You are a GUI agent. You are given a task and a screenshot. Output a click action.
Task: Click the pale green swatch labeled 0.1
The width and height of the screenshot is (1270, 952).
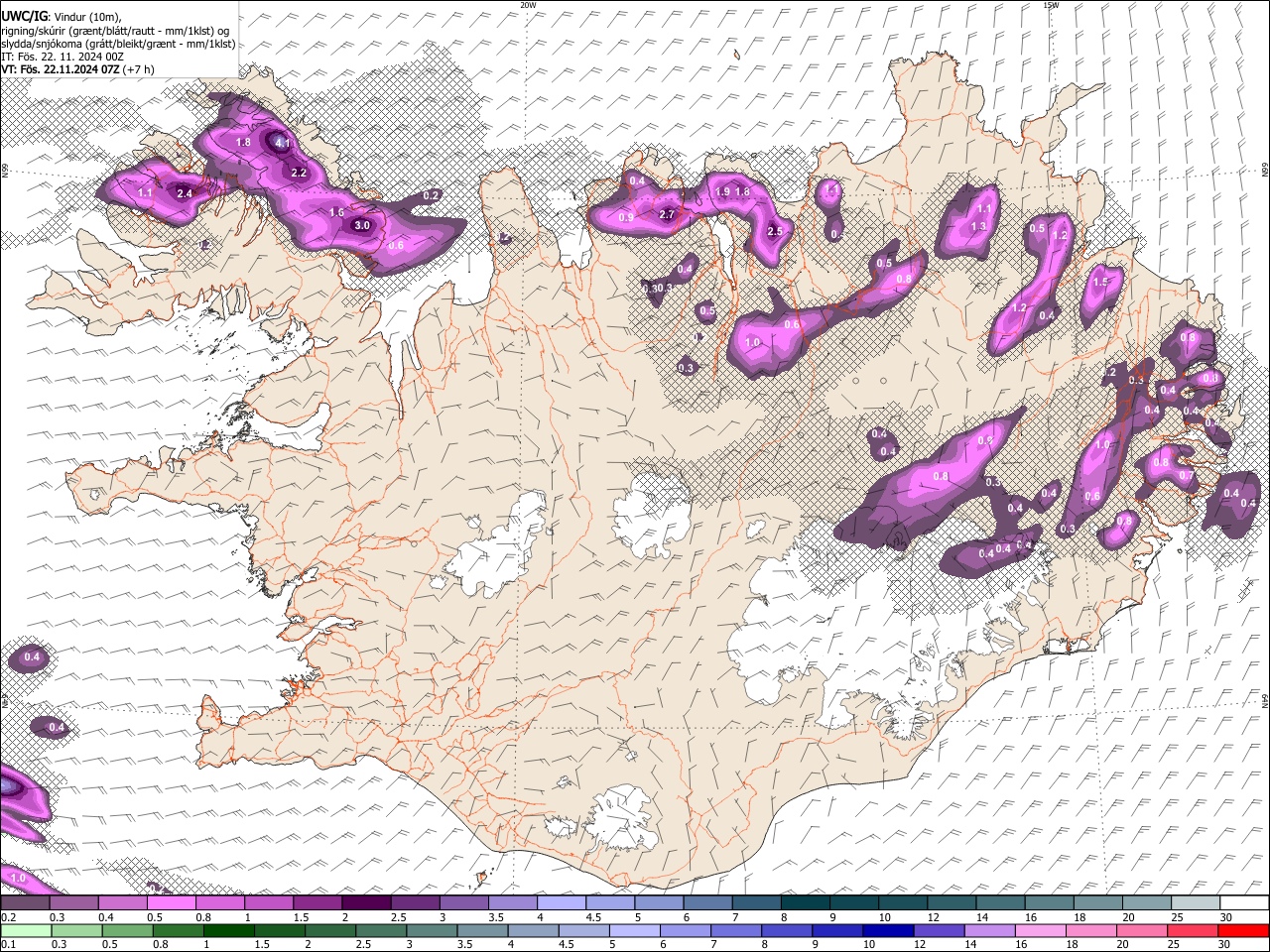pos(26,931)
